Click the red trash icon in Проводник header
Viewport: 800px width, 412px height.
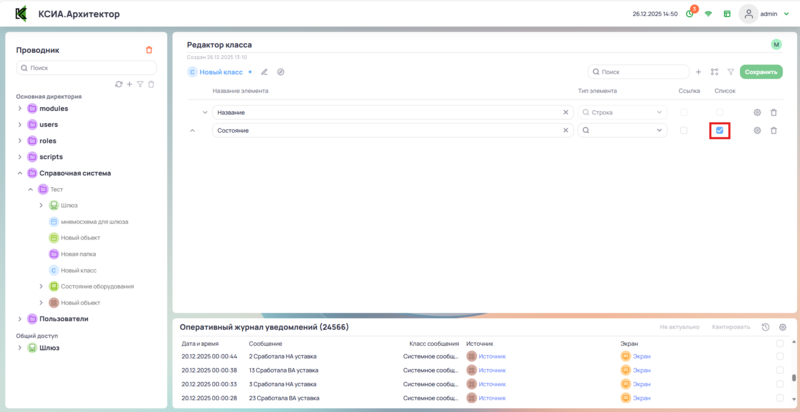(149, 50)
